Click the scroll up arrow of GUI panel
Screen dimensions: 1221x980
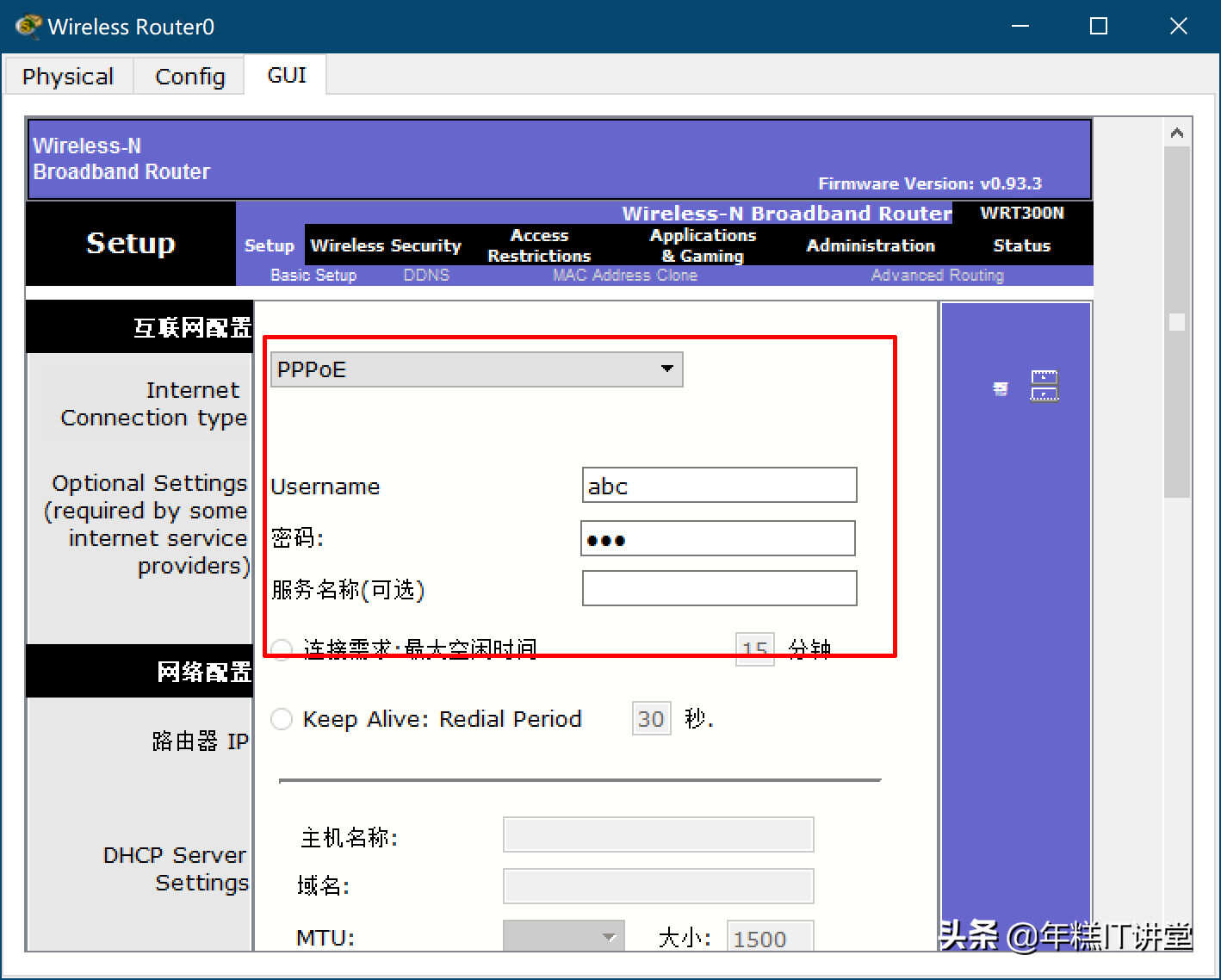tap(1177, 133)
